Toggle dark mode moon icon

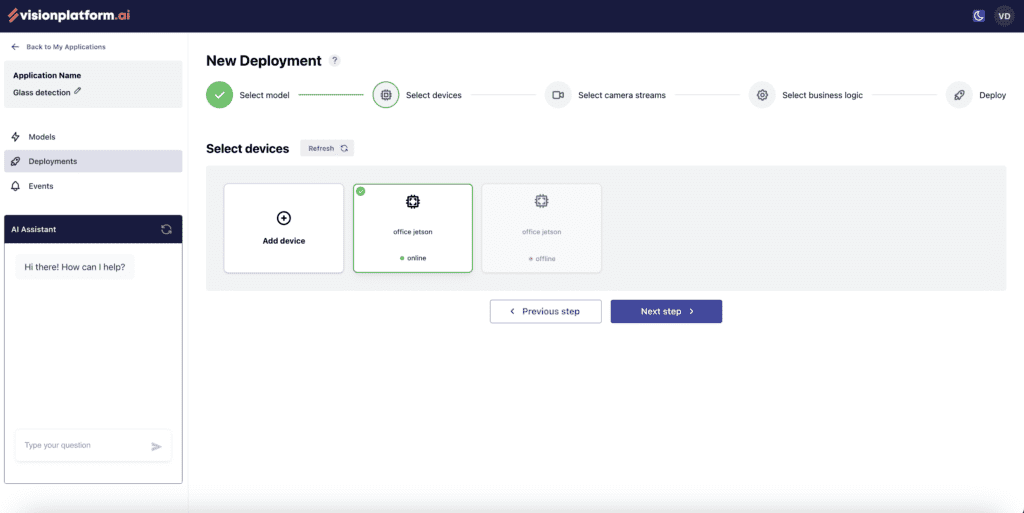(x=978, y=16)
